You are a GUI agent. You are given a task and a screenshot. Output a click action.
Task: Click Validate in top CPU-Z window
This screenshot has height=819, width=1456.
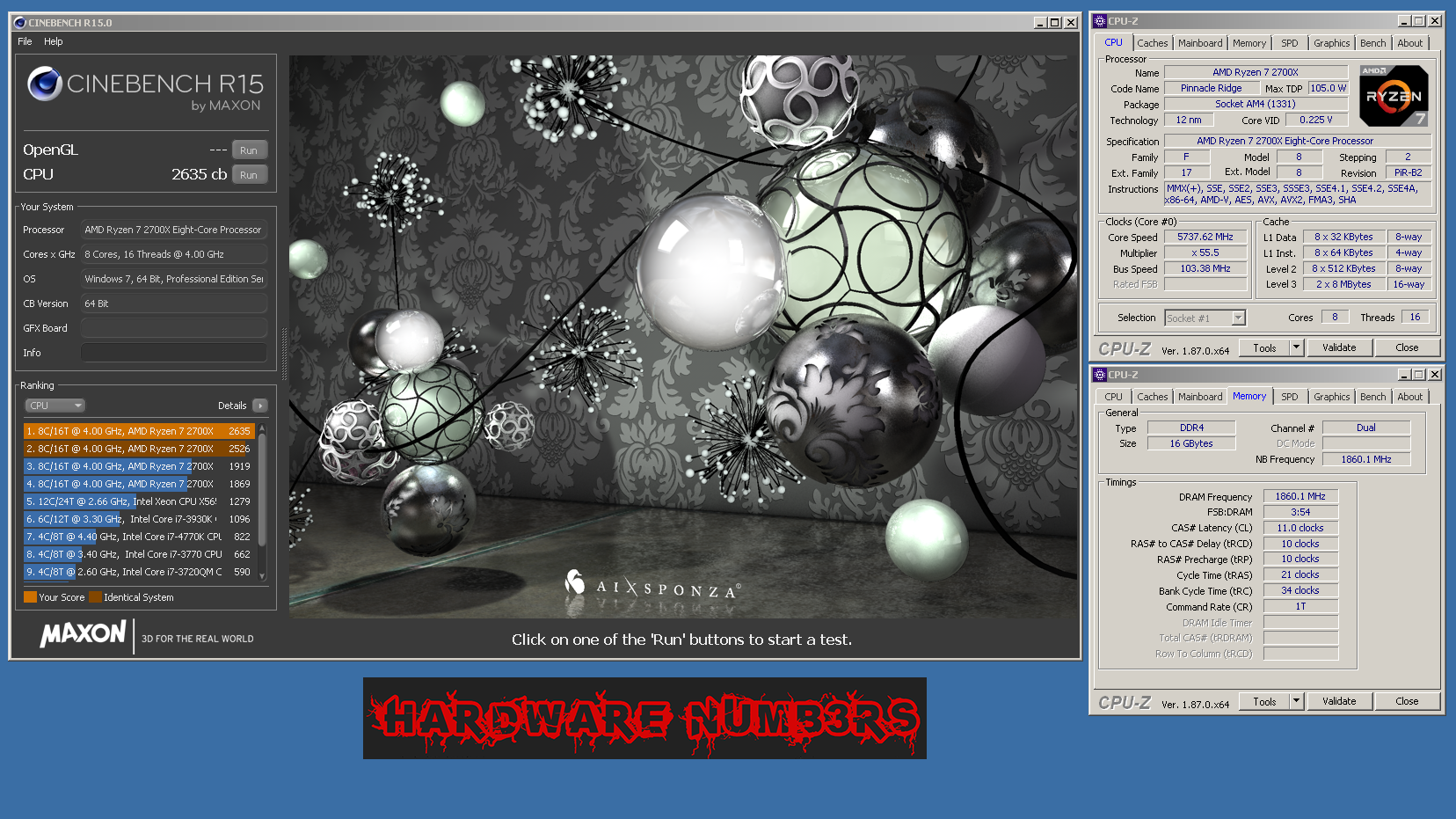(1339, 348)
